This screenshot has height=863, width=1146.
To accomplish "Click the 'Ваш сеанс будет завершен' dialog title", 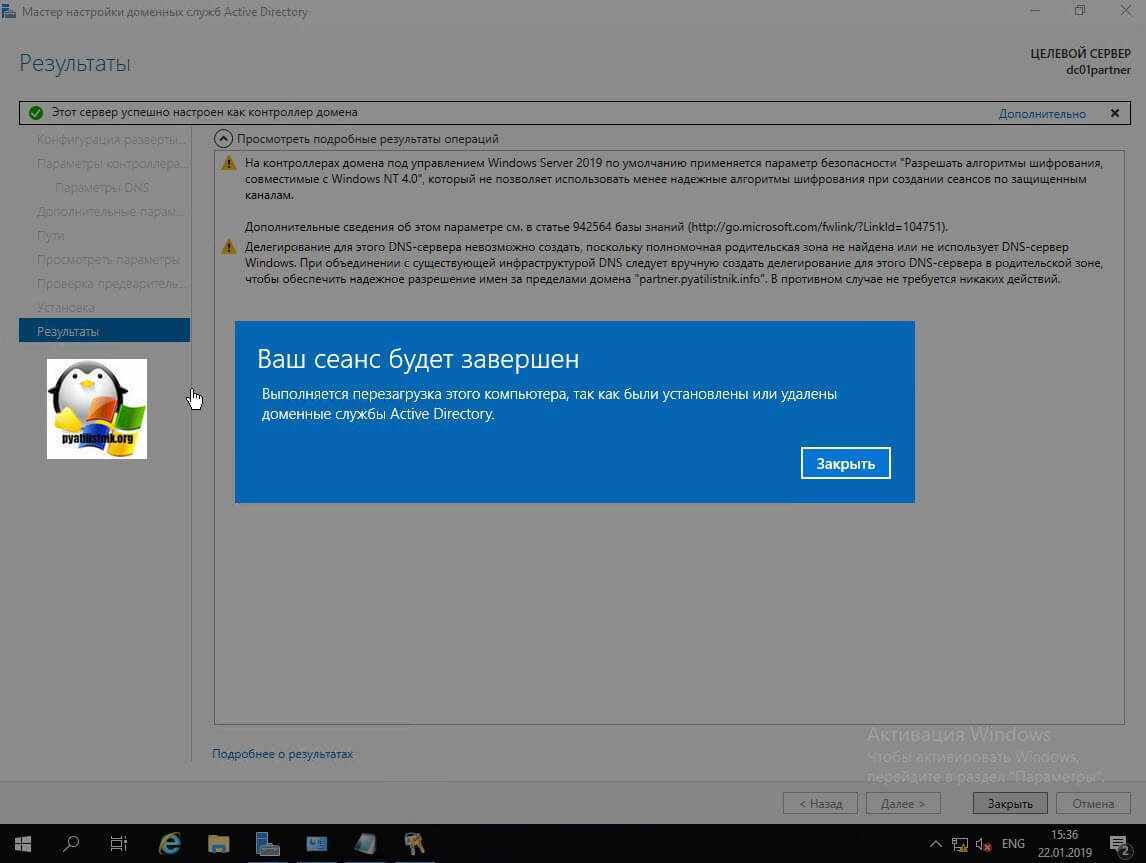I will coord(418,359).
